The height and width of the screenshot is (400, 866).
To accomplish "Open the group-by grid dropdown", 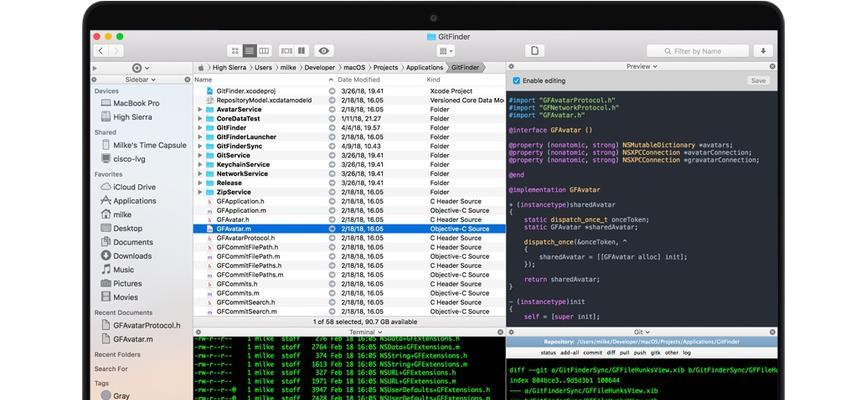I will [446, 51].
